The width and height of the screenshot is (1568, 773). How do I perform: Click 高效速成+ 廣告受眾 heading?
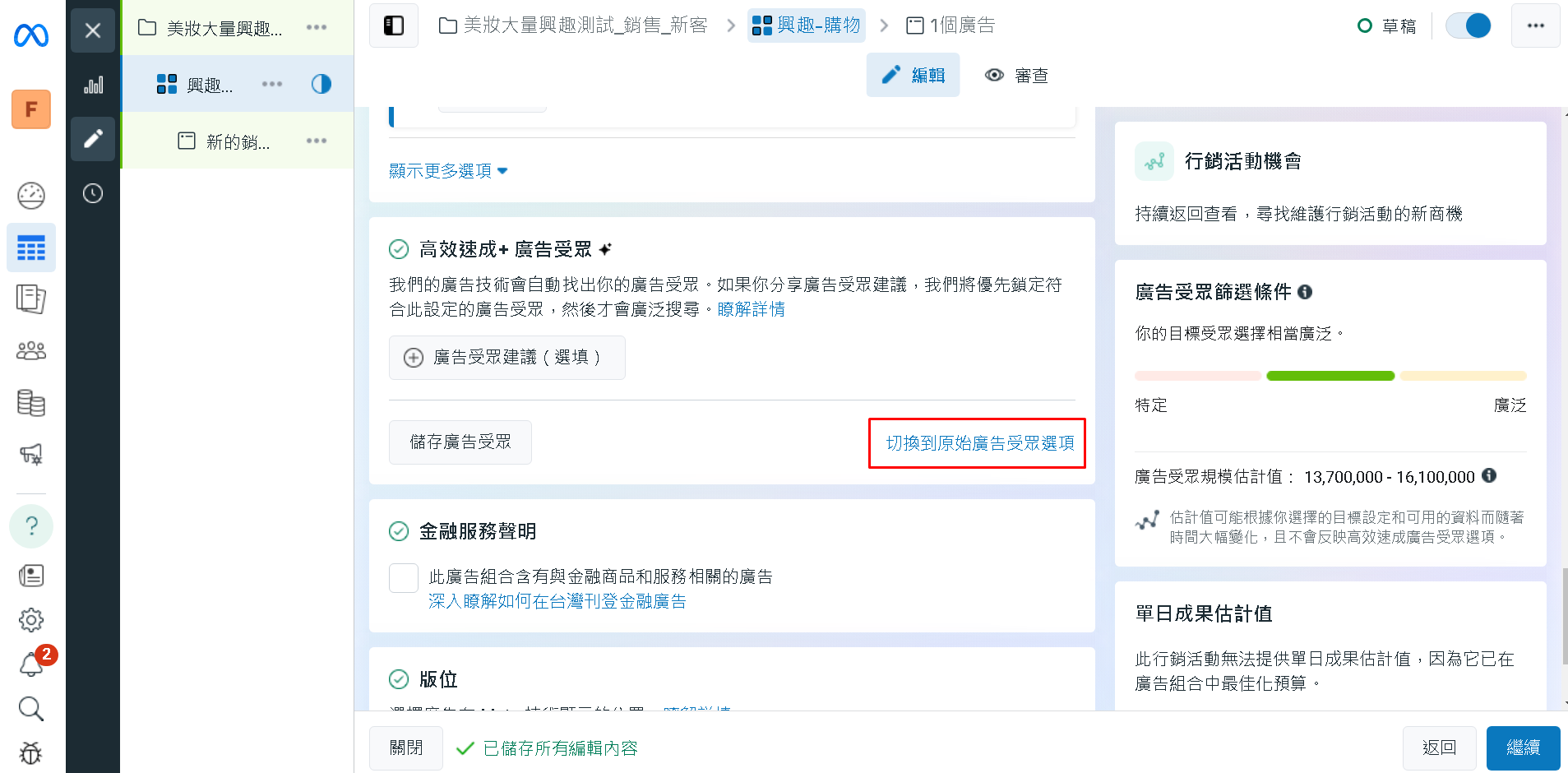pyautogui.click(x=505, y=249)
